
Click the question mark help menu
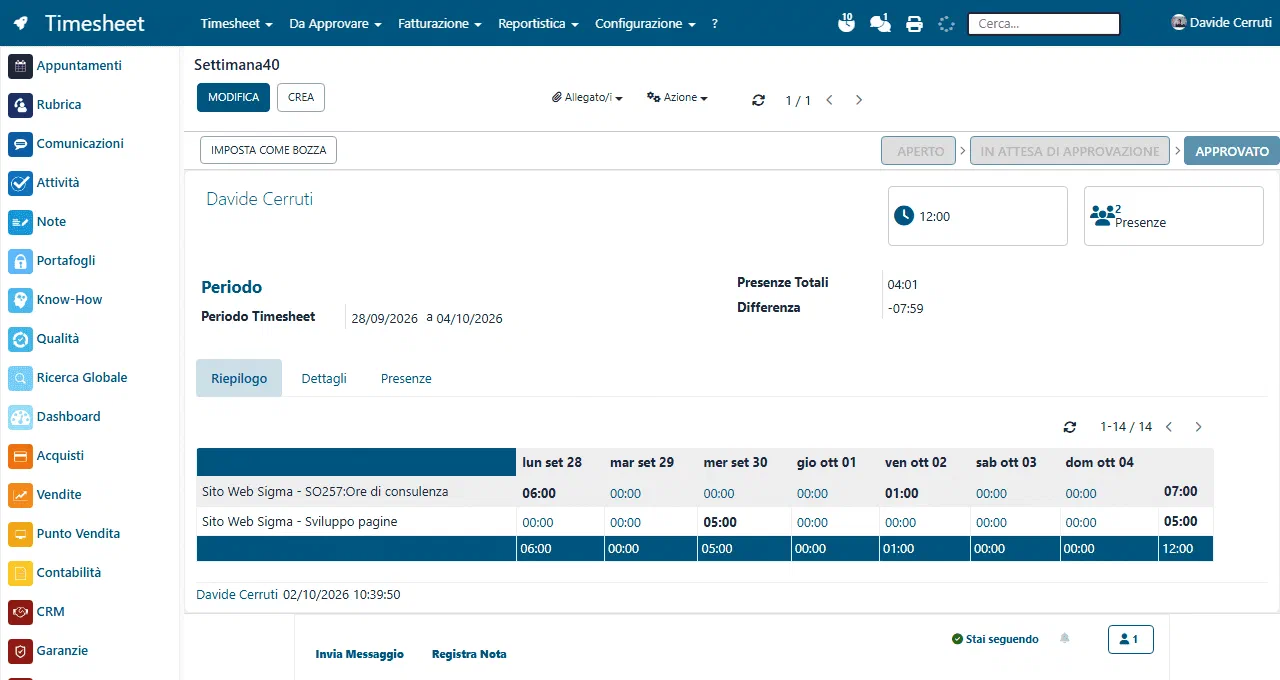(715, 23)
